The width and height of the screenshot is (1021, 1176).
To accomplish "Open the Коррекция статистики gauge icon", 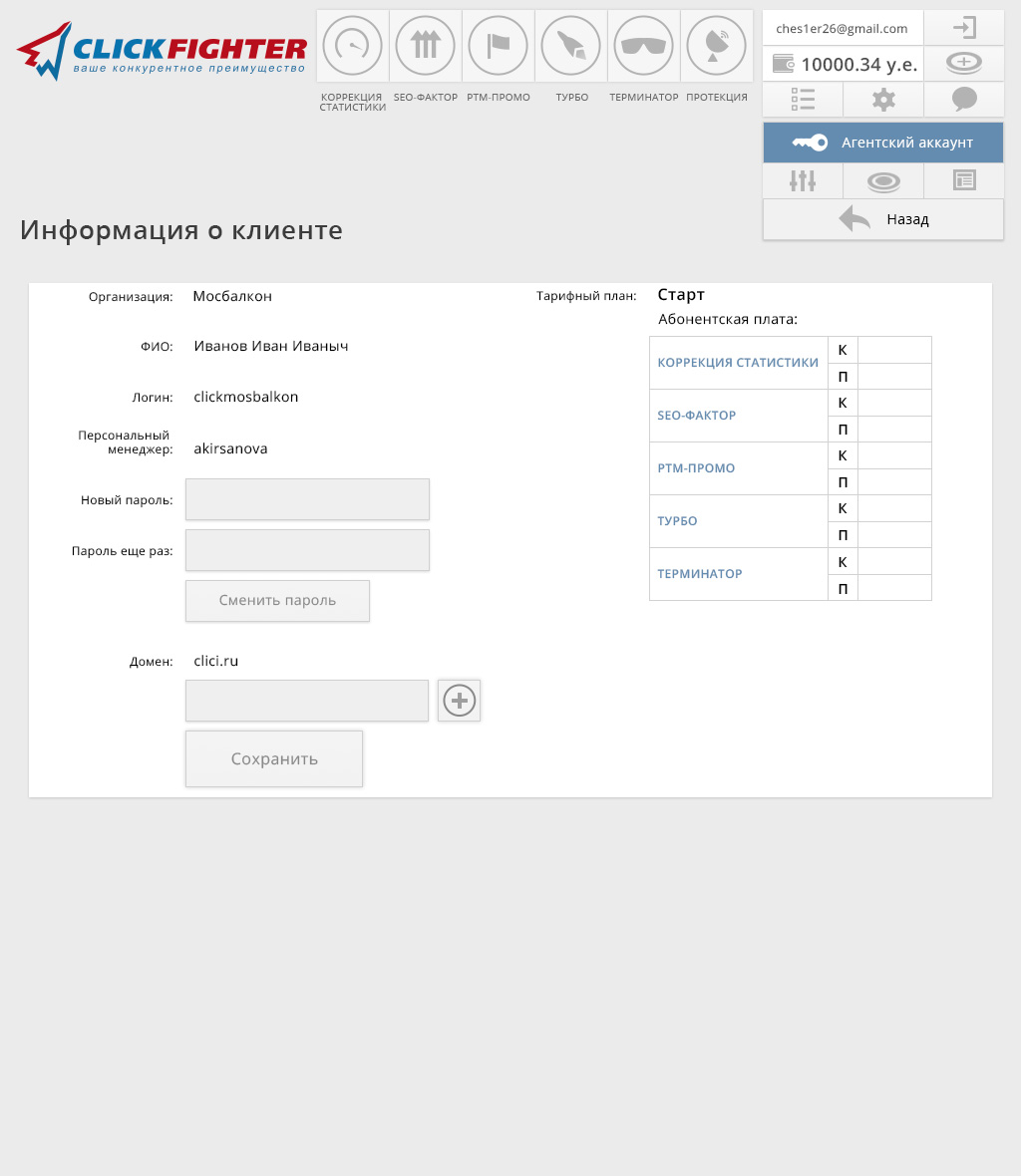I will click(x=352, y=46).
